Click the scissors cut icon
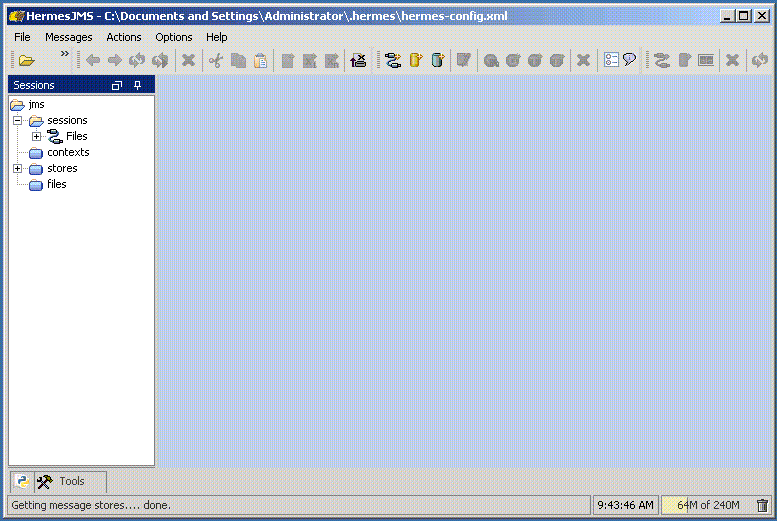777x521 pixels. click(215, 61)
